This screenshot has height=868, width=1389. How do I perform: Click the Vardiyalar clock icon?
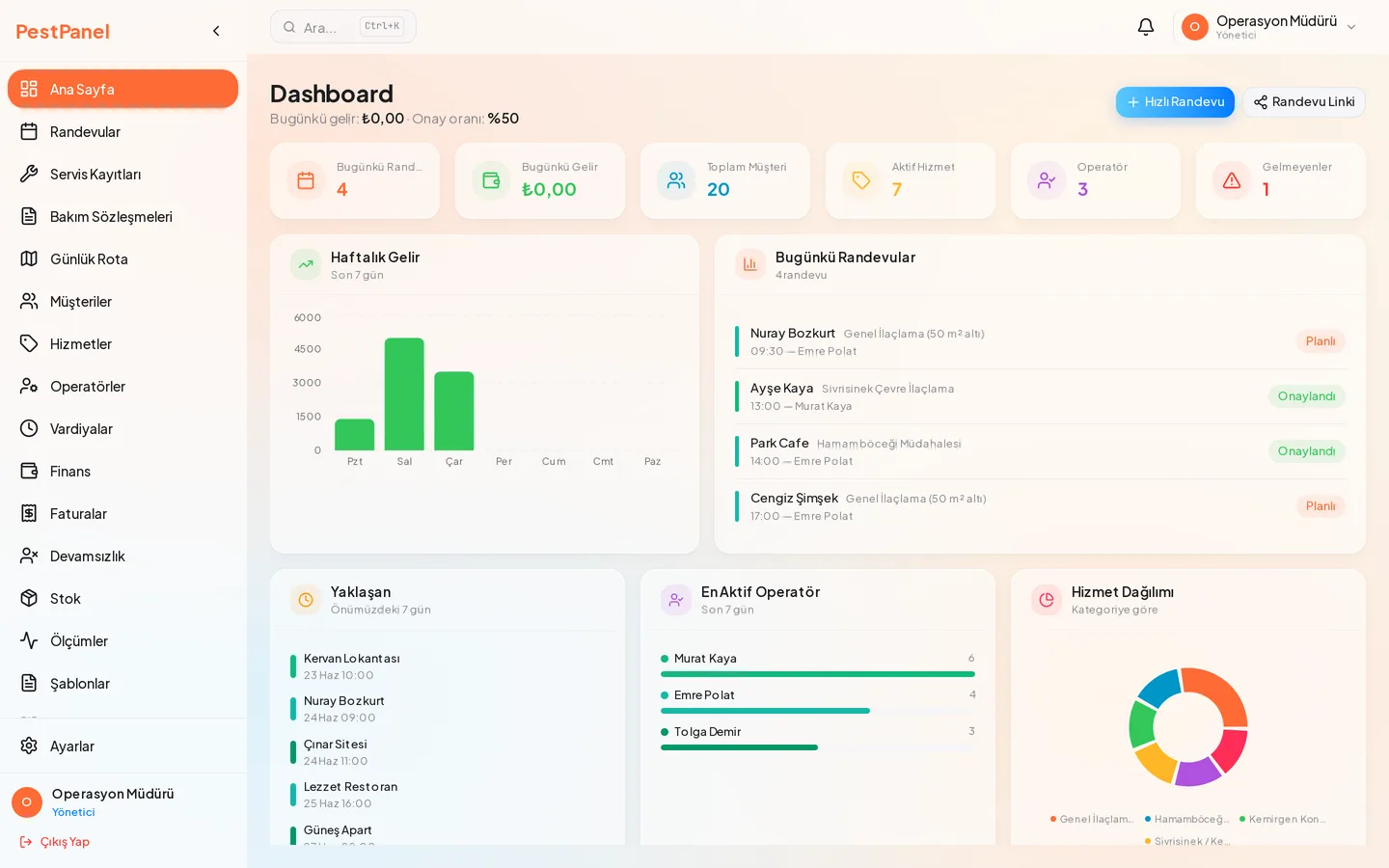tap(29, 428)
